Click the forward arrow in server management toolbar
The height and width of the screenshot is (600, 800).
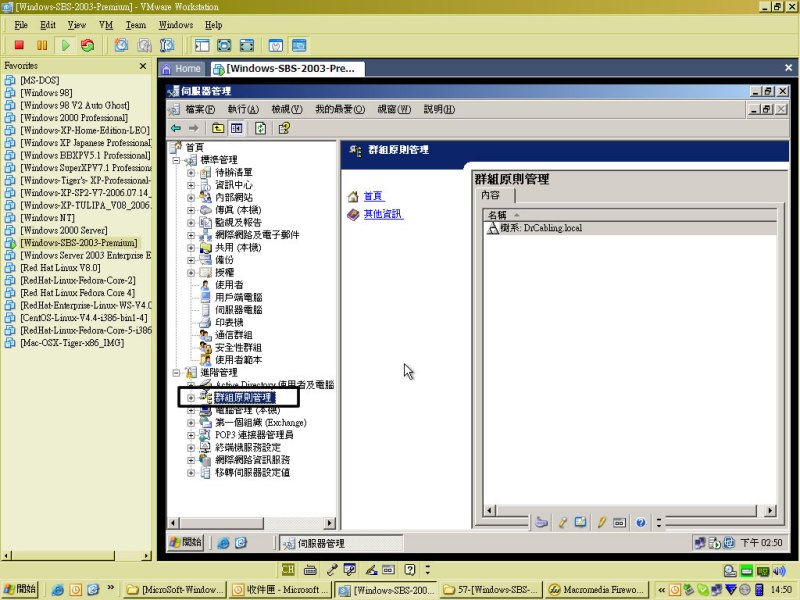click(193, 128)
